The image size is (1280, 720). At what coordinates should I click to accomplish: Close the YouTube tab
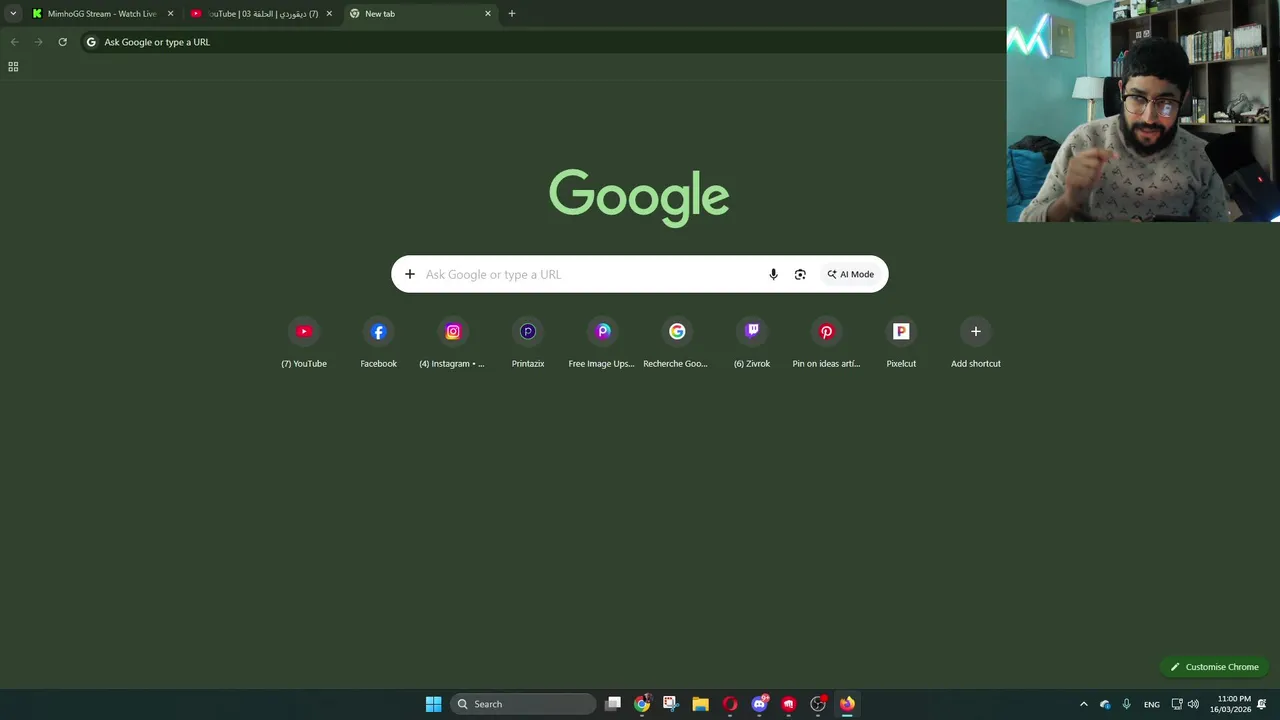329,14
